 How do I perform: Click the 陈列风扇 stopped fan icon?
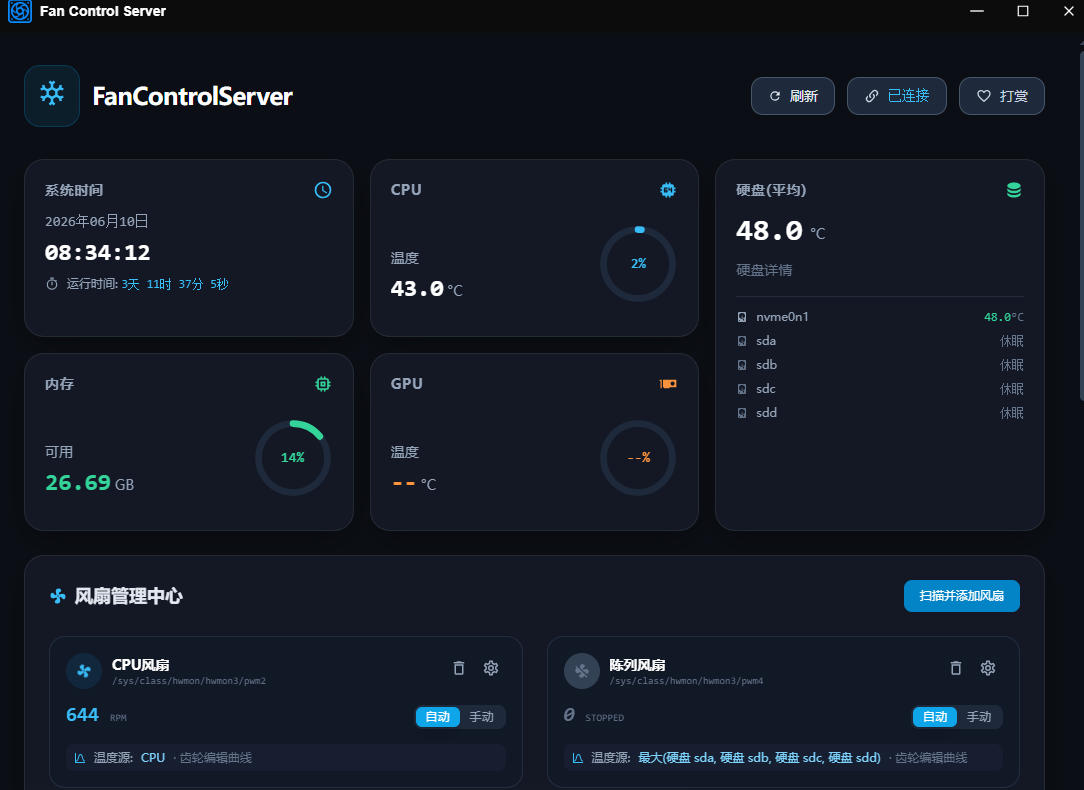(x=581, y=671)
